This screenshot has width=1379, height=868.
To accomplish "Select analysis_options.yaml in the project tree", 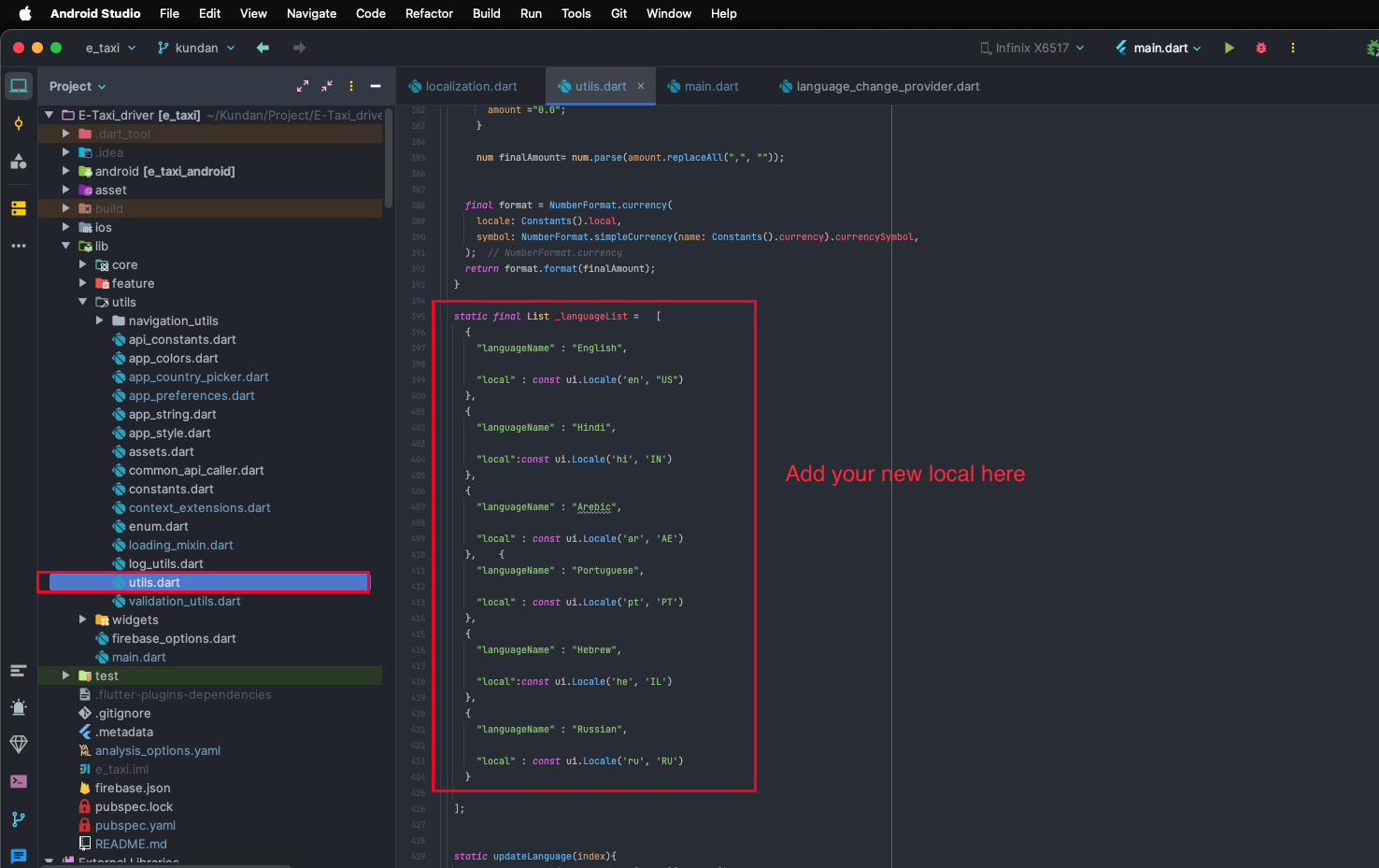I will [158, 750].
